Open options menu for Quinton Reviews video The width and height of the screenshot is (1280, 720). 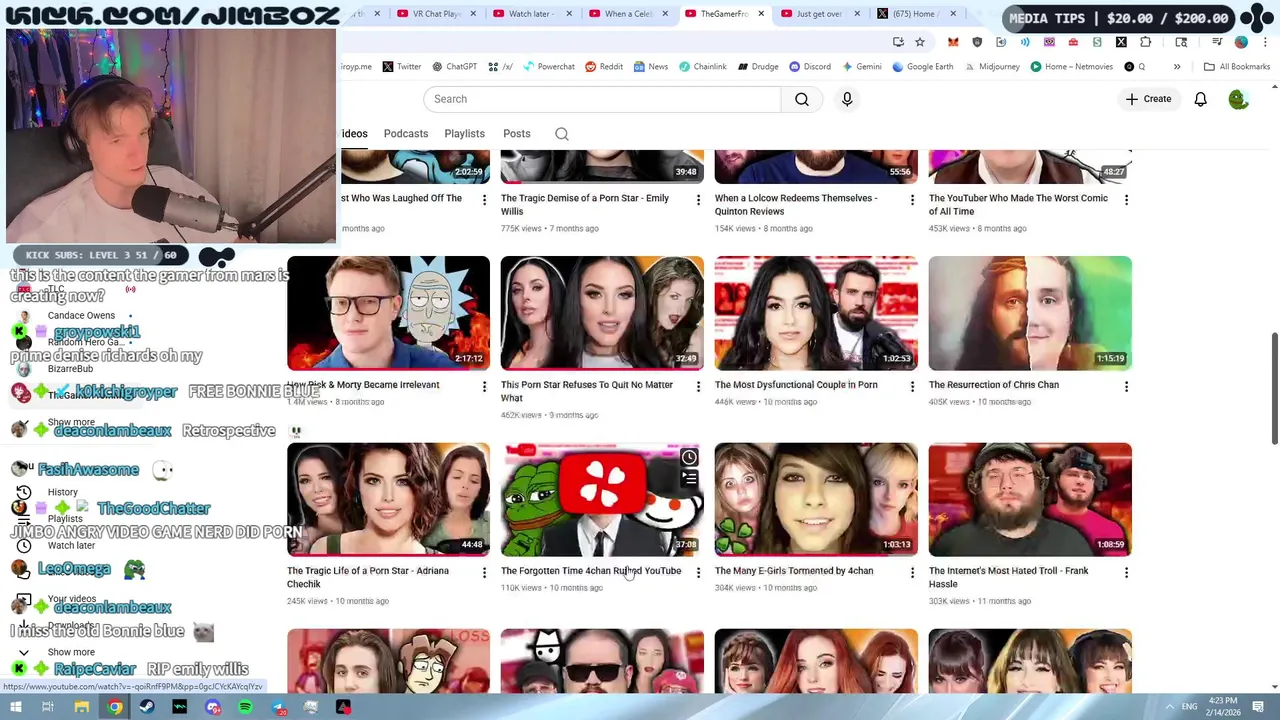[x=912, y=200]
